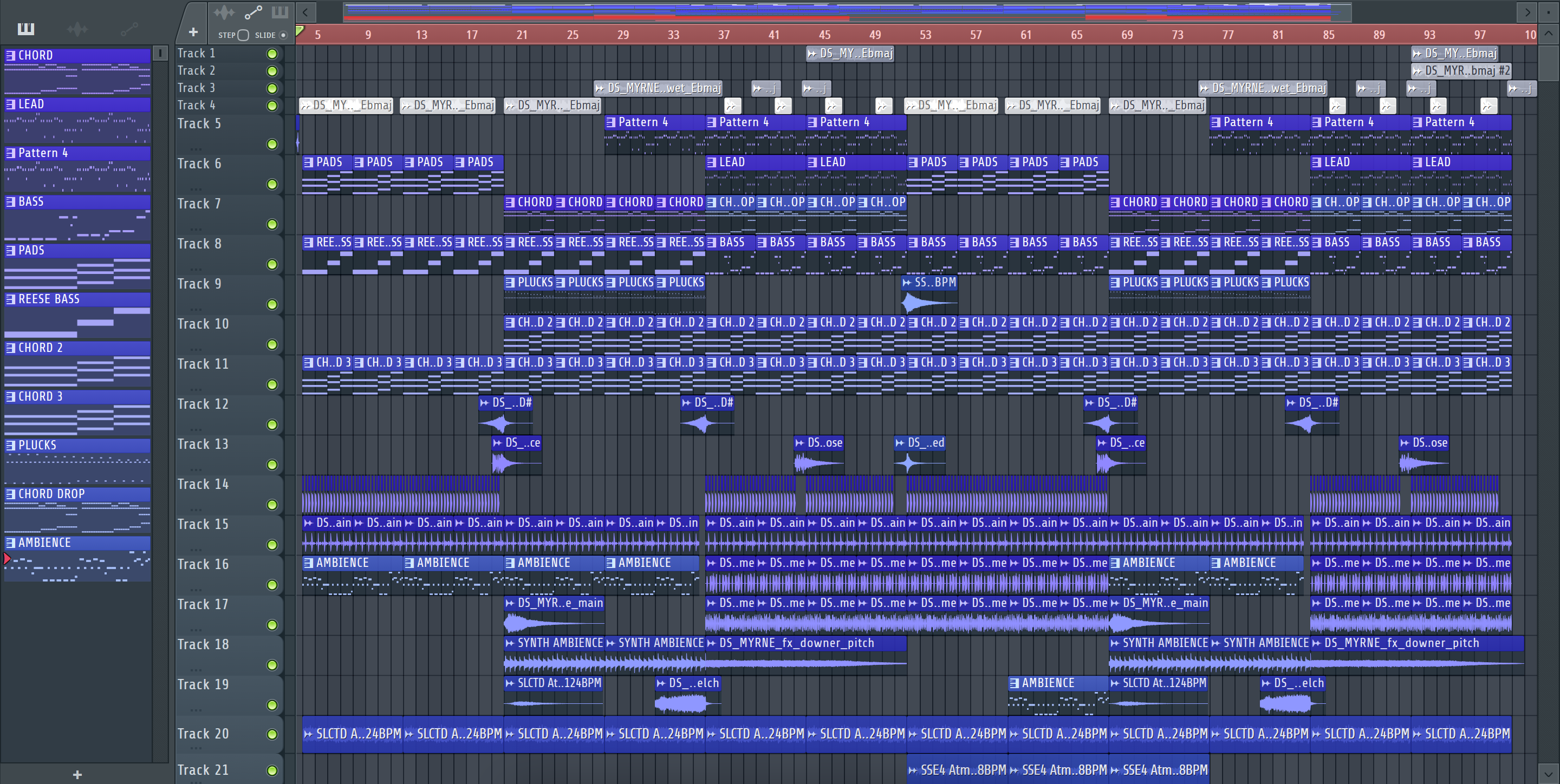Image resolution: width=1560 pixels, height=784 pixels.
Task: Mute Track 8 with its green LED
Action: (272, 265)
